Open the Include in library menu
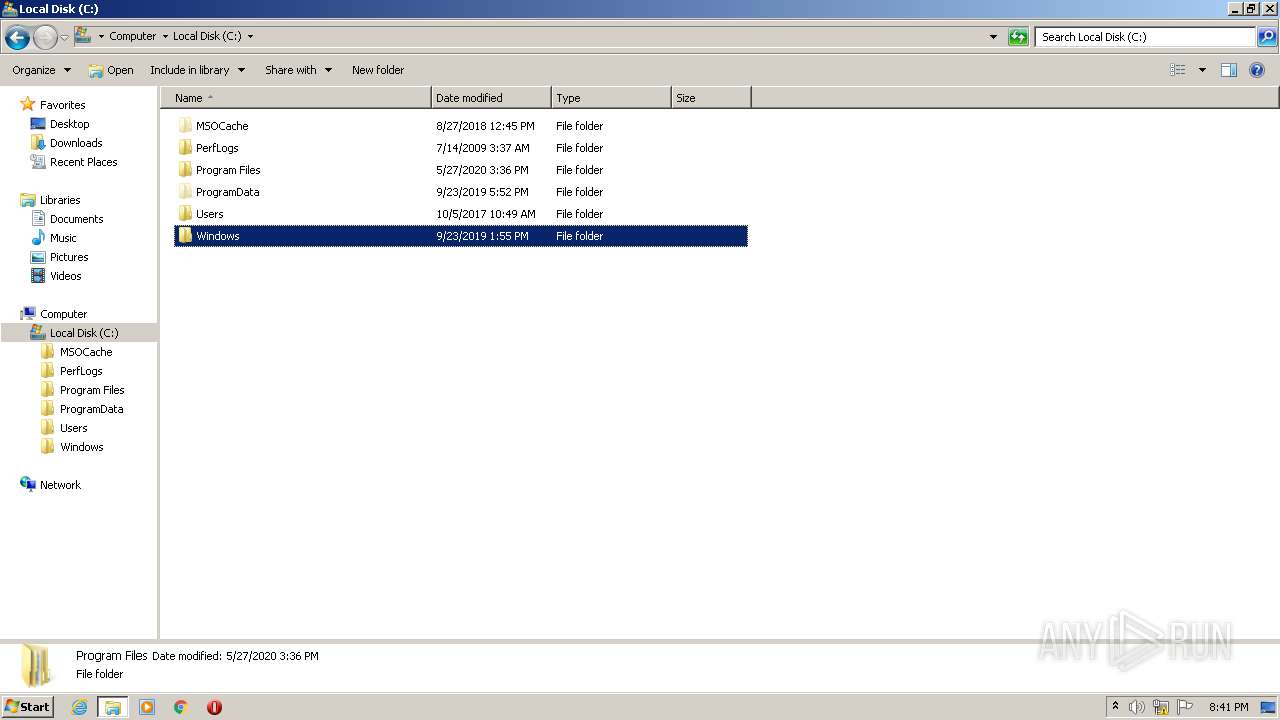Screen dimensions: 1280x720 (x=197, y=70)
